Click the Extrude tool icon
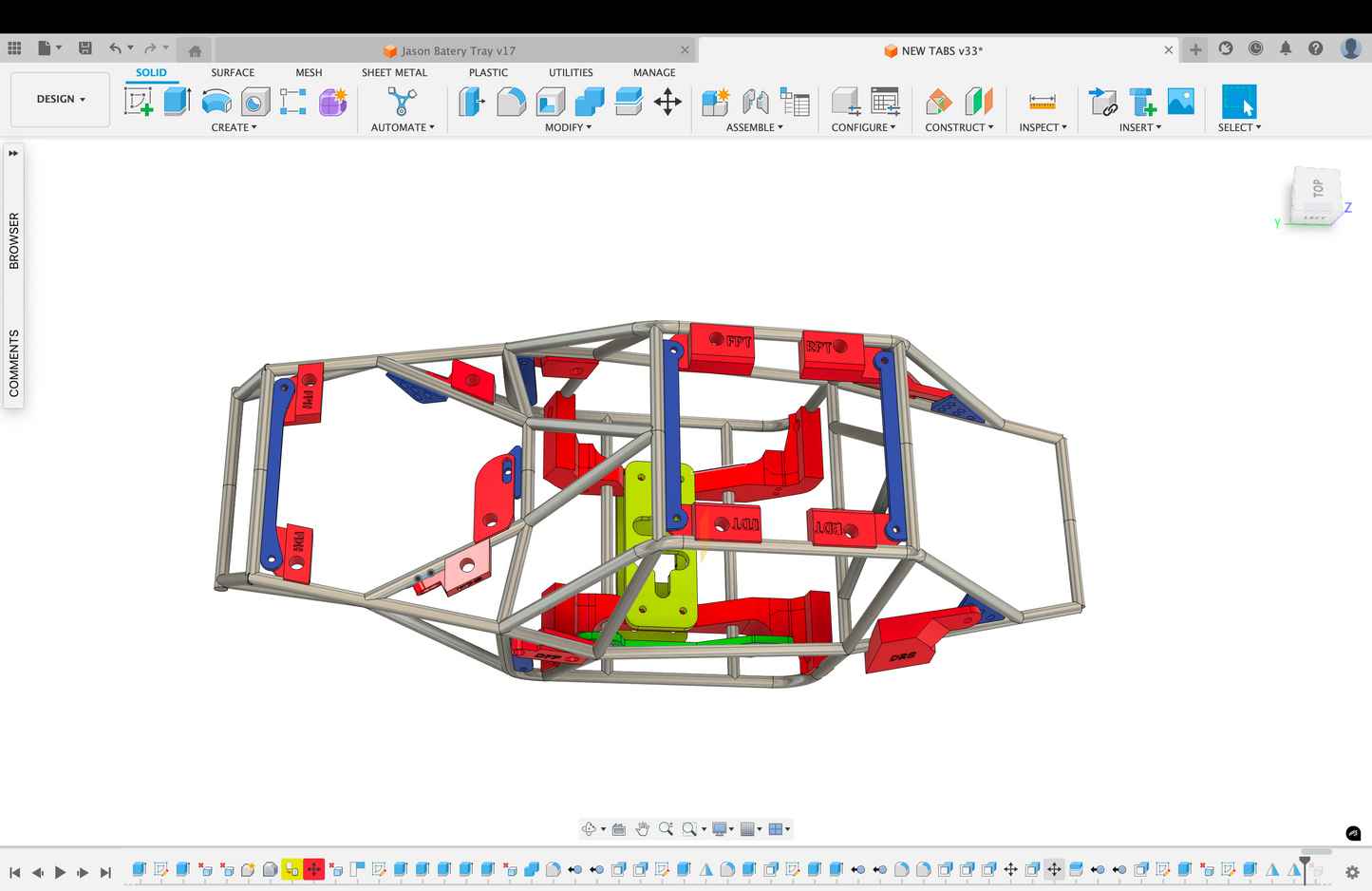 [x=178, y=102]
